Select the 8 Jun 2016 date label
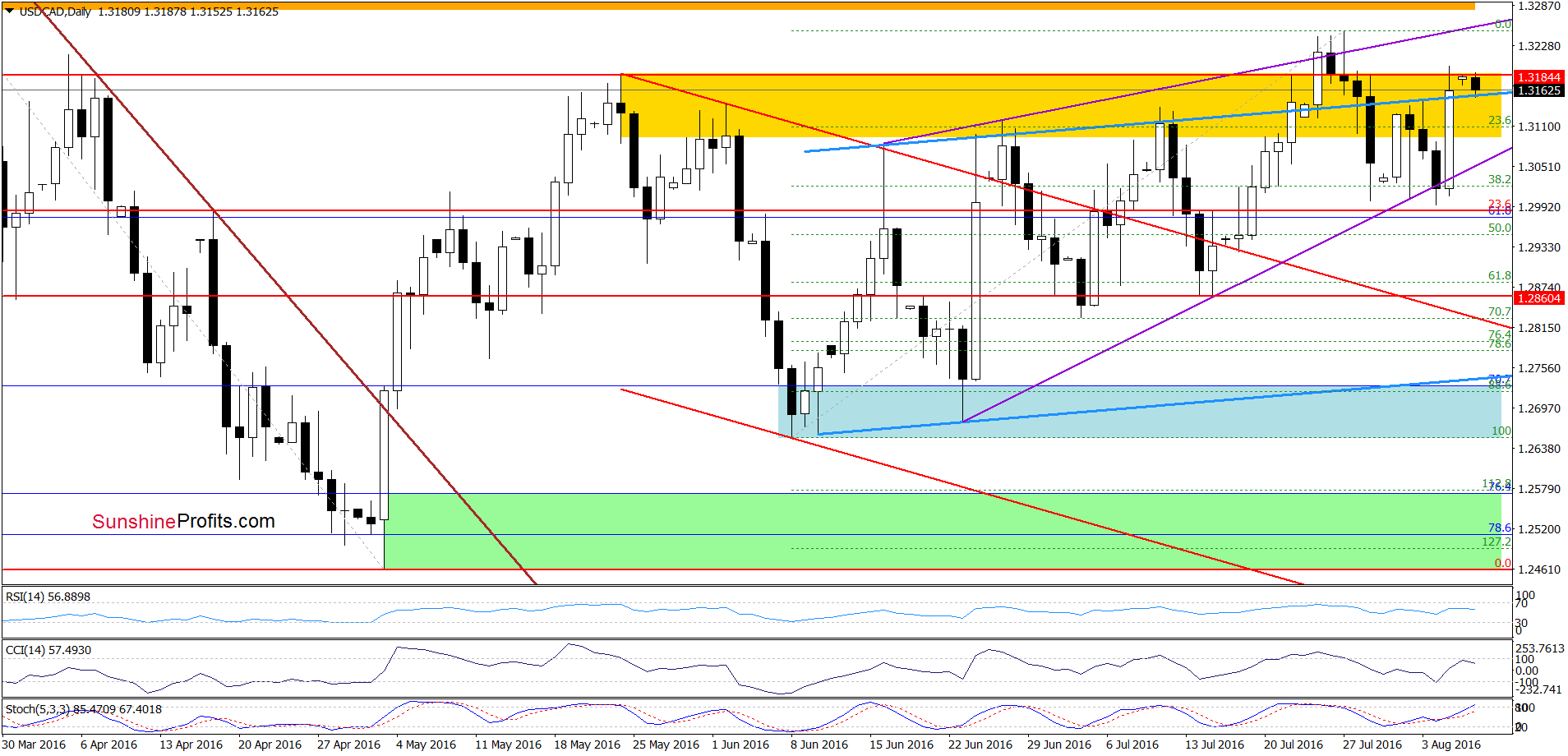1568x756 pixels. tap(819, 744)
